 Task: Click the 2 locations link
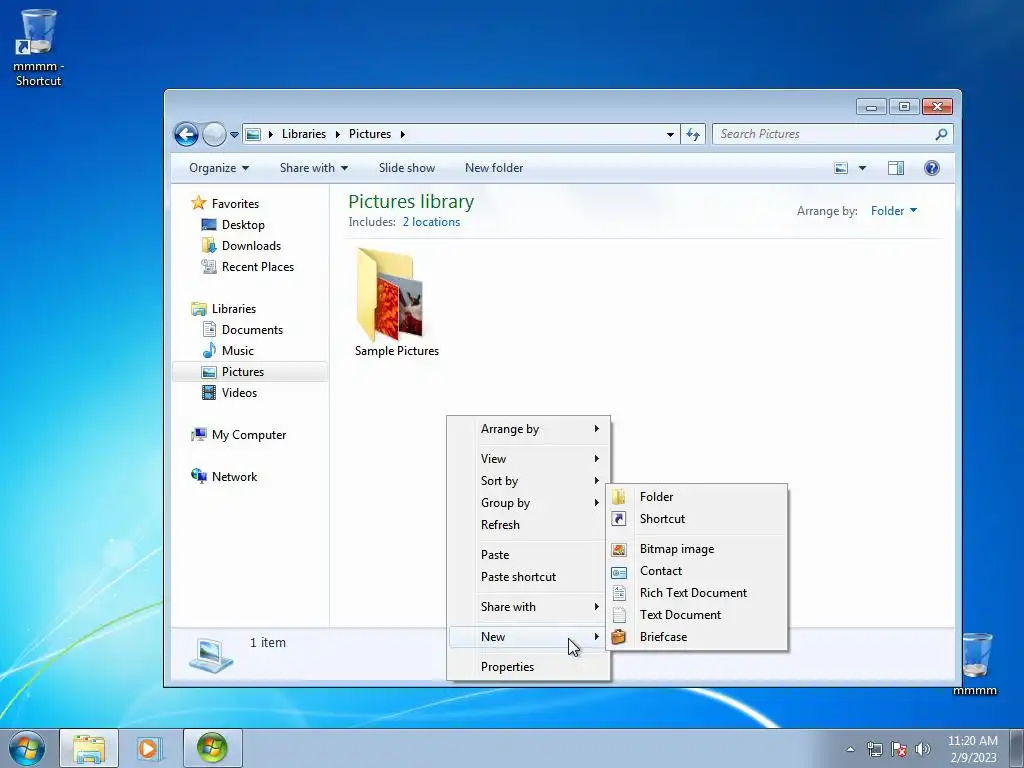pos(431,222)
